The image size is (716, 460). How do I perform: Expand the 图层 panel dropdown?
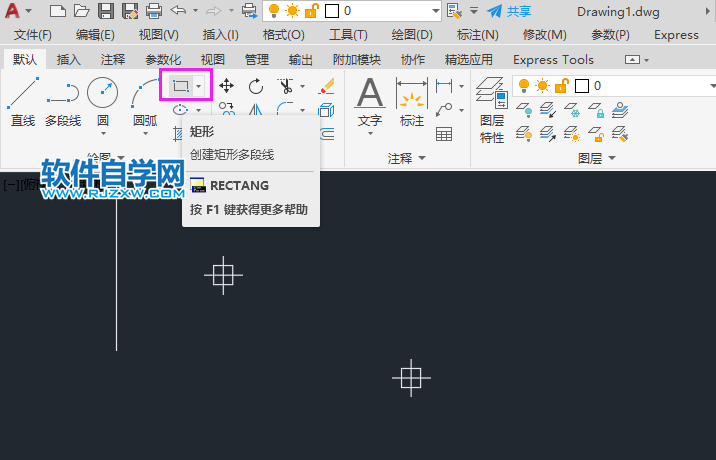(x=612, y=158)
